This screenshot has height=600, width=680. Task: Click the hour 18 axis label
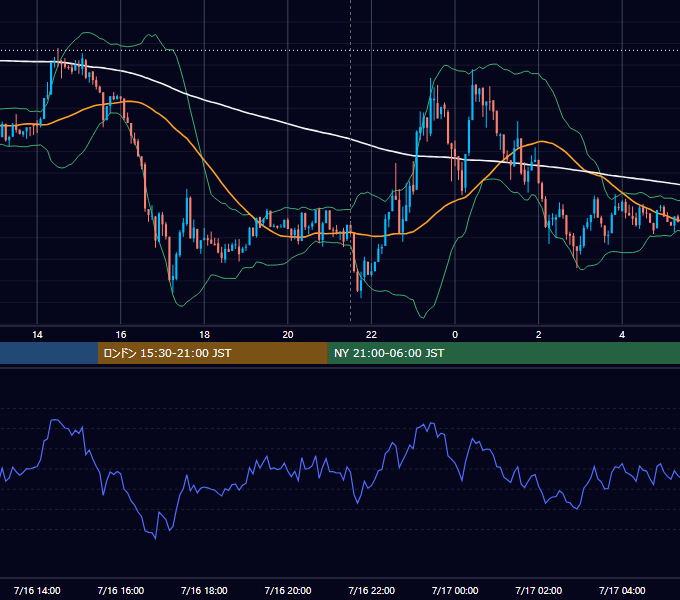coord(204,335)
